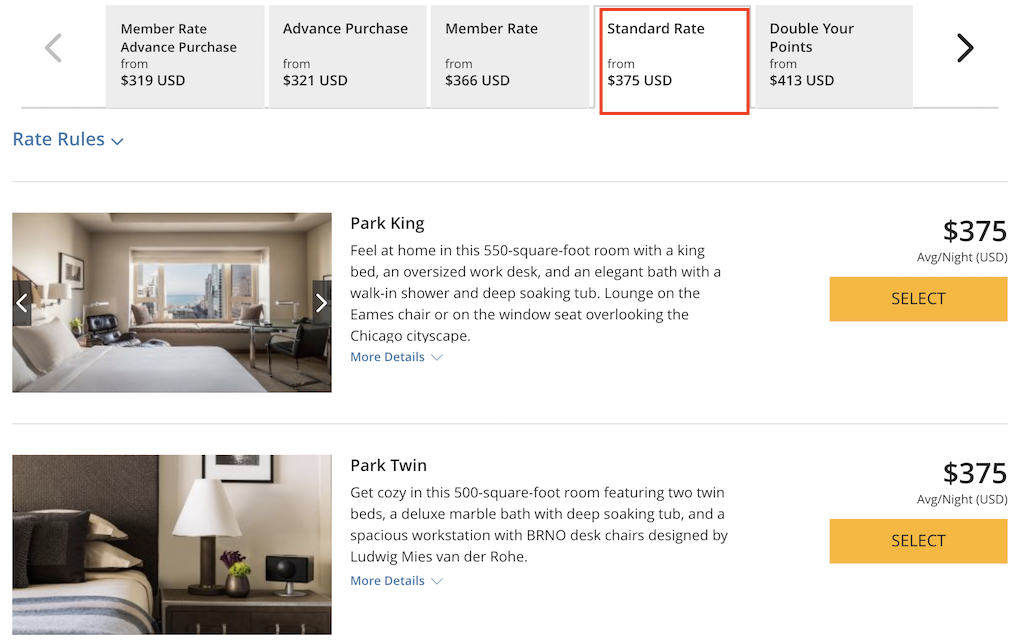Show previous photo of Park King room
The height and width of the screenshot is (642, 1024).
point(22,302)
